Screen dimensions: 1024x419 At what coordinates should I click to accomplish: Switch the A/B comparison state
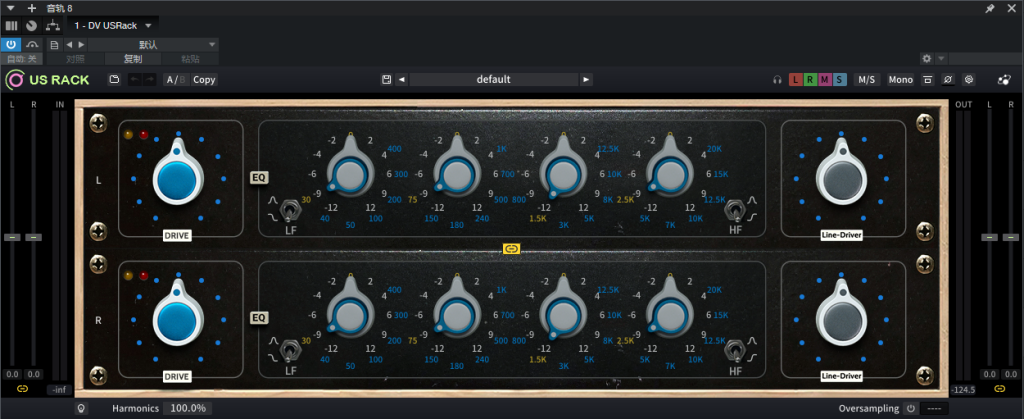pyautogui.click(x=176, y=80)
